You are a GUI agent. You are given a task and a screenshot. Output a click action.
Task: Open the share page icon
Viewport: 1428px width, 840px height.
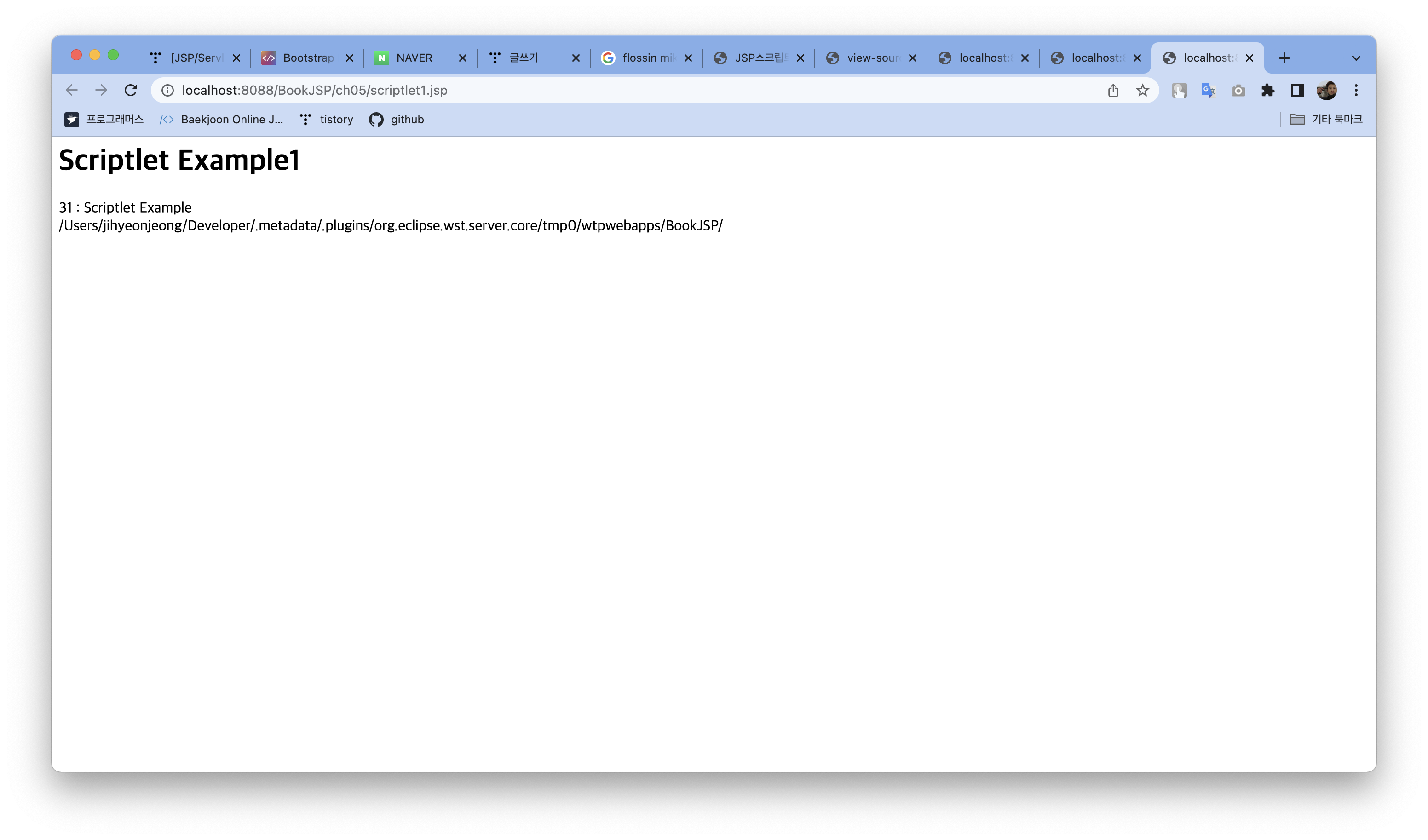1113,90
